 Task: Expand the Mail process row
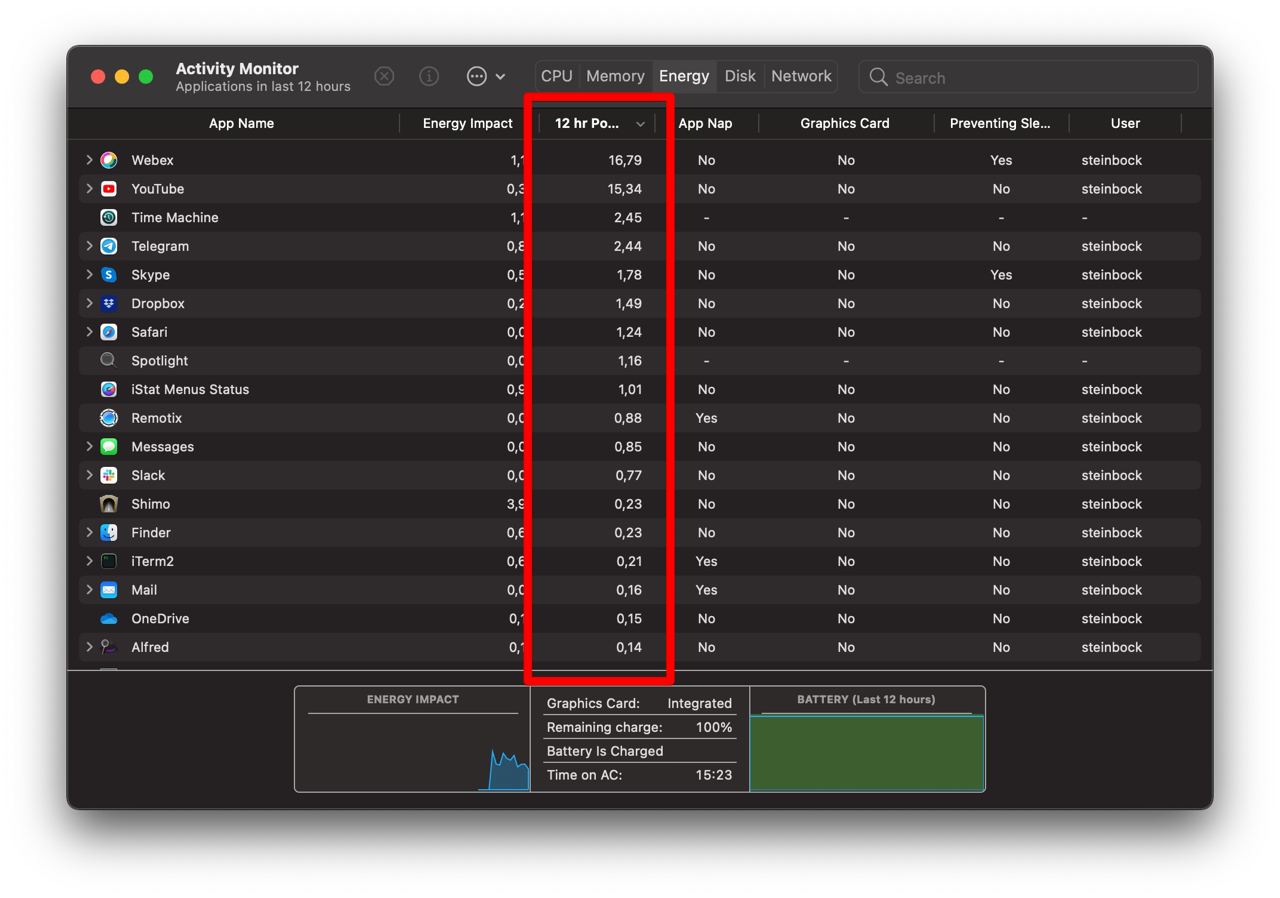[x=89, y=590]
